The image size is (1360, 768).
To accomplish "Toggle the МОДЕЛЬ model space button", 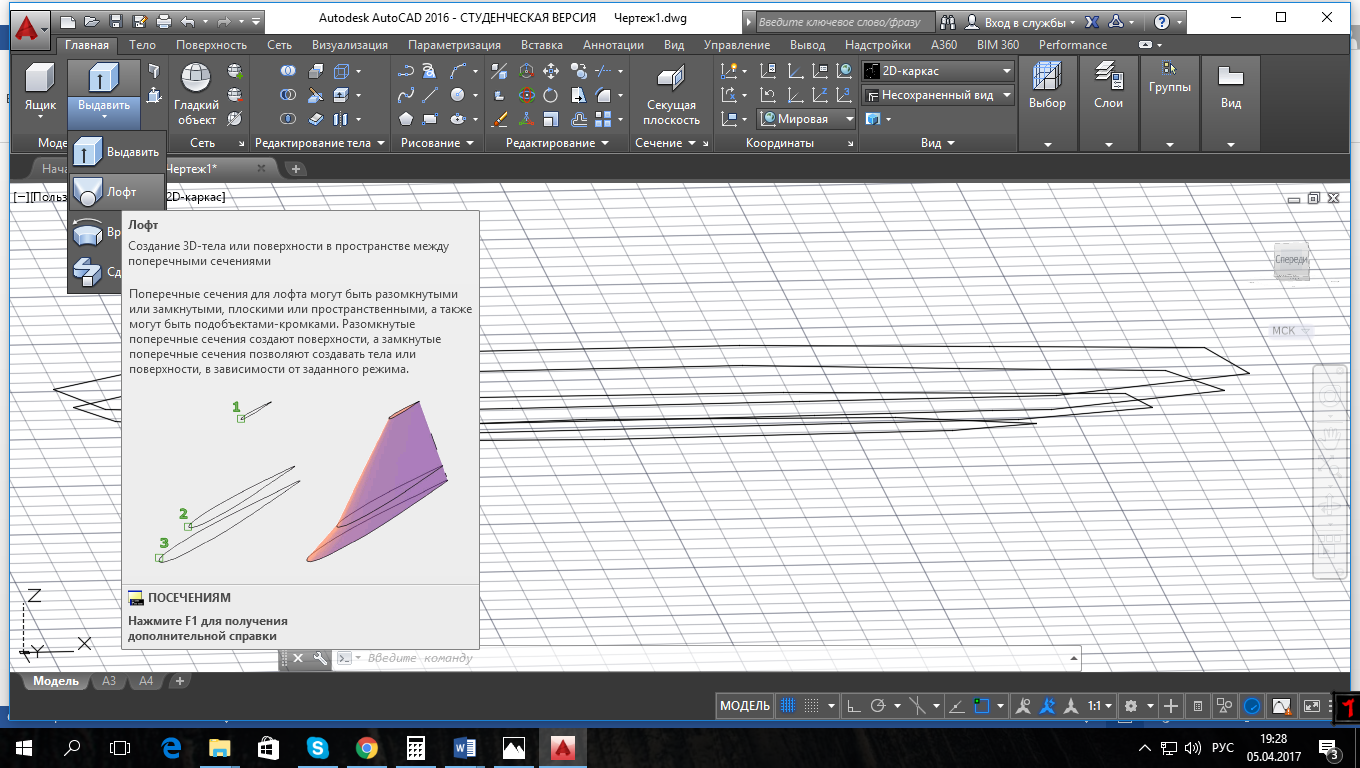I will 745,705.
